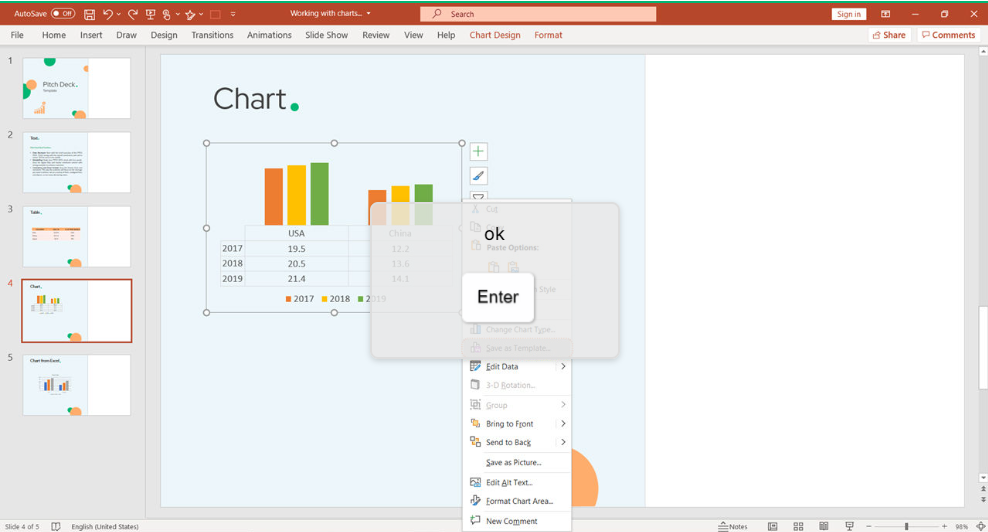Viewport: 988px width, 532px height.
Task: Expand the Bring to Front submenu arrow
Action: coord(563,424)
